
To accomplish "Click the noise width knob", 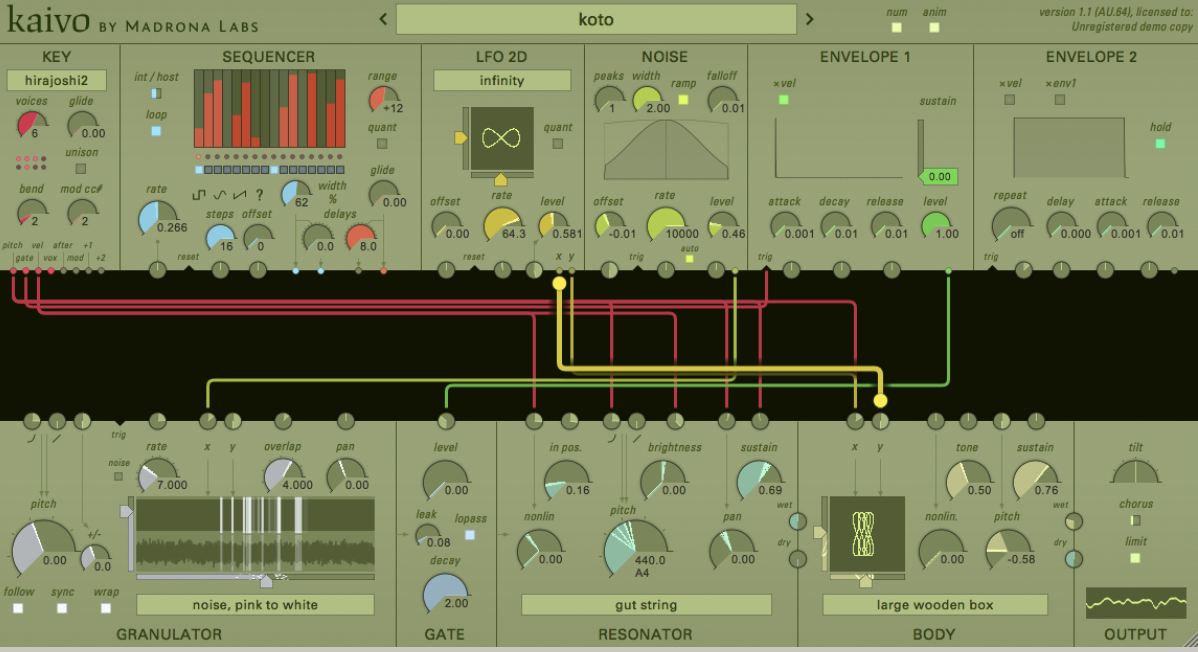I will tap(646, 100).
